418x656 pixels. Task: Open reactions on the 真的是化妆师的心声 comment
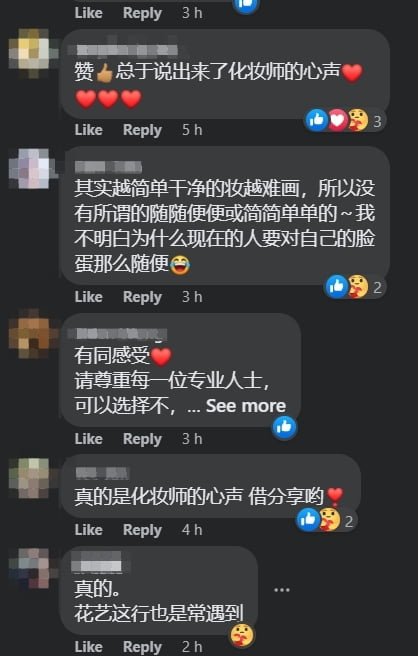(x=327, y=520)
